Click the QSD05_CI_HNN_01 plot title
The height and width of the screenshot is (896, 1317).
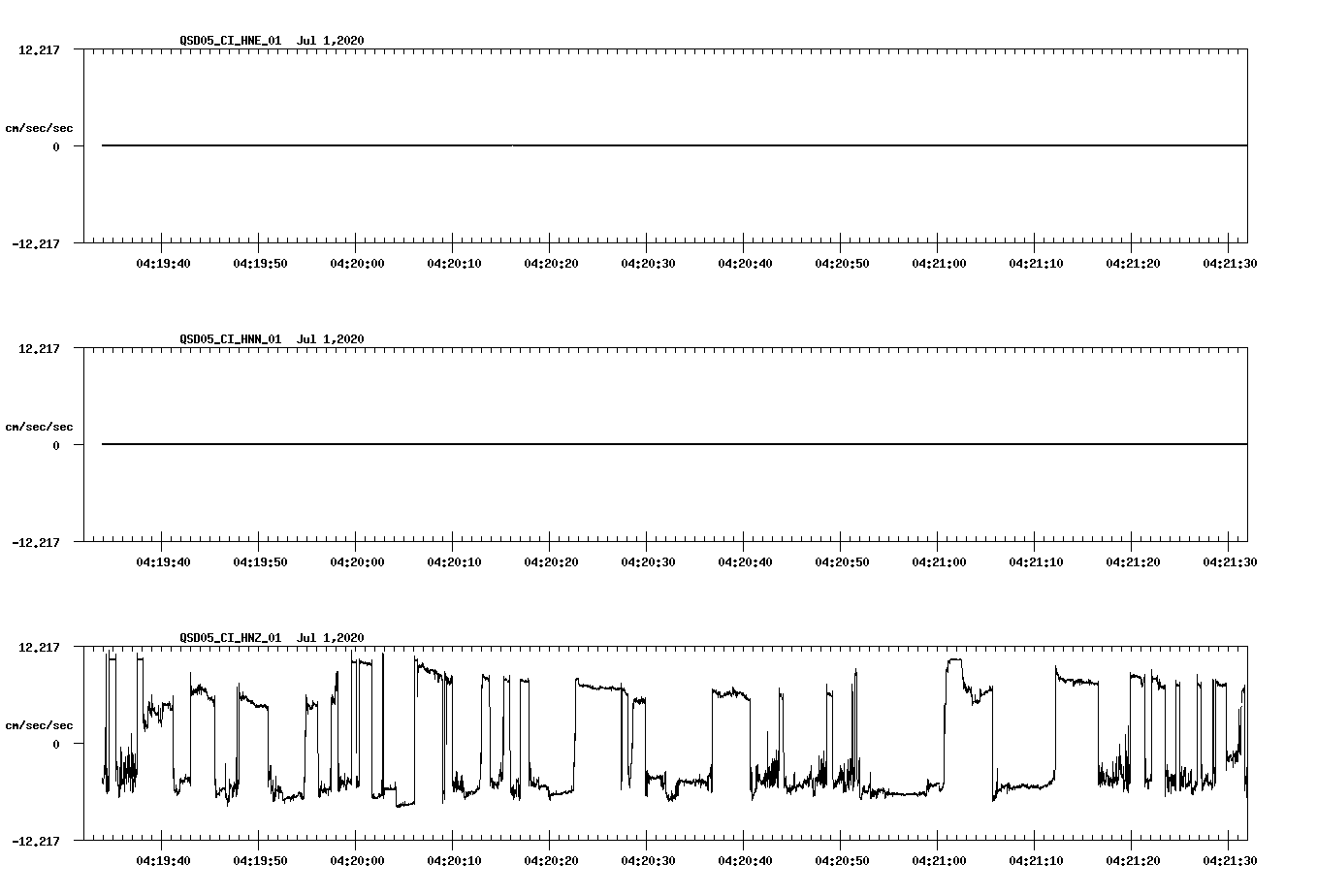tap(272, 338)
